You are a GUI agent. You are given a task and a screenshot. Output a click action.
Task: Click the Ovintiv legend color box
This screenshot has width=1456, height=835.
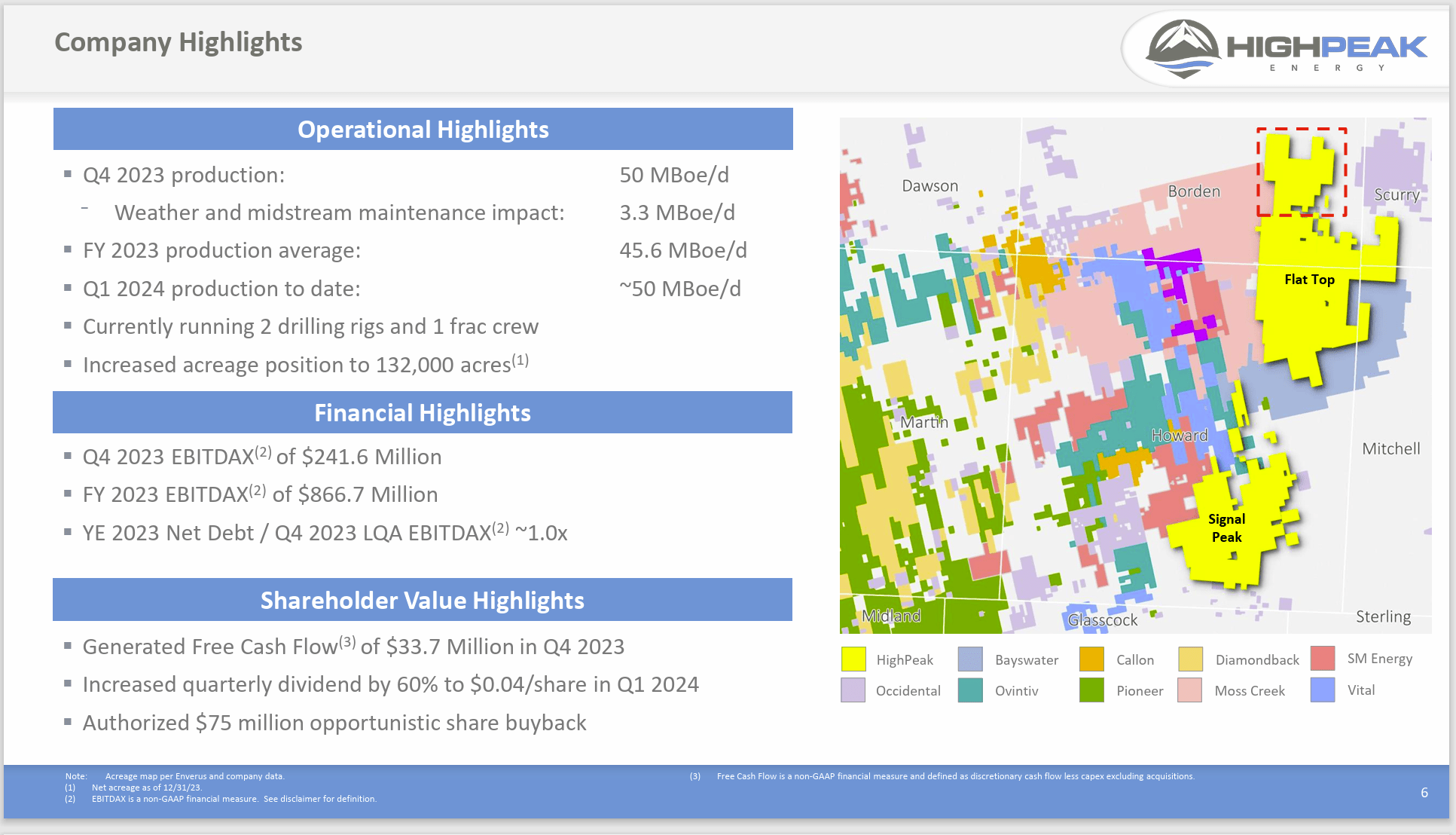[970, 691]
